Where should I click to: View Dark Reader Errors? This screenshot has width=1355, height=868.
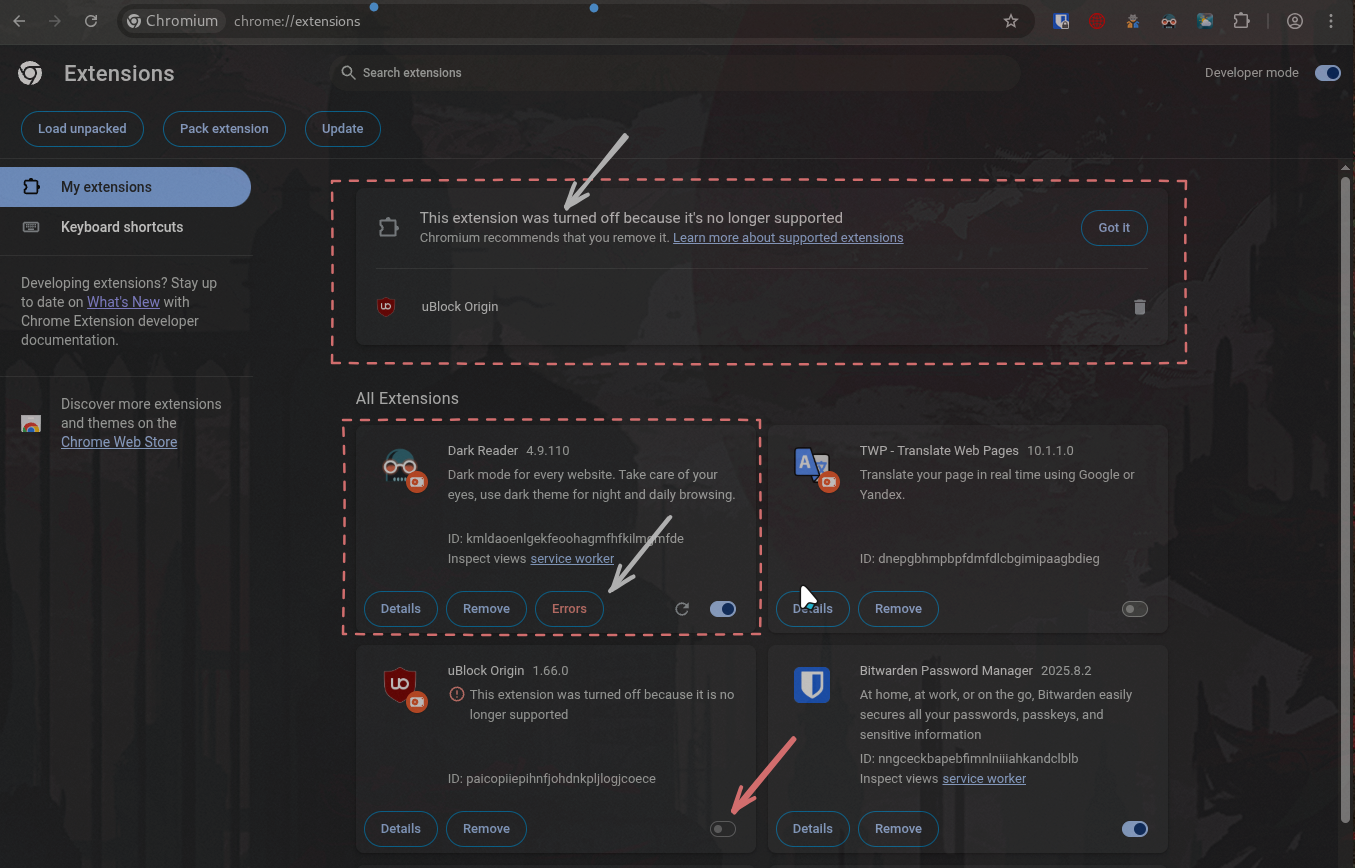point(569,609)
